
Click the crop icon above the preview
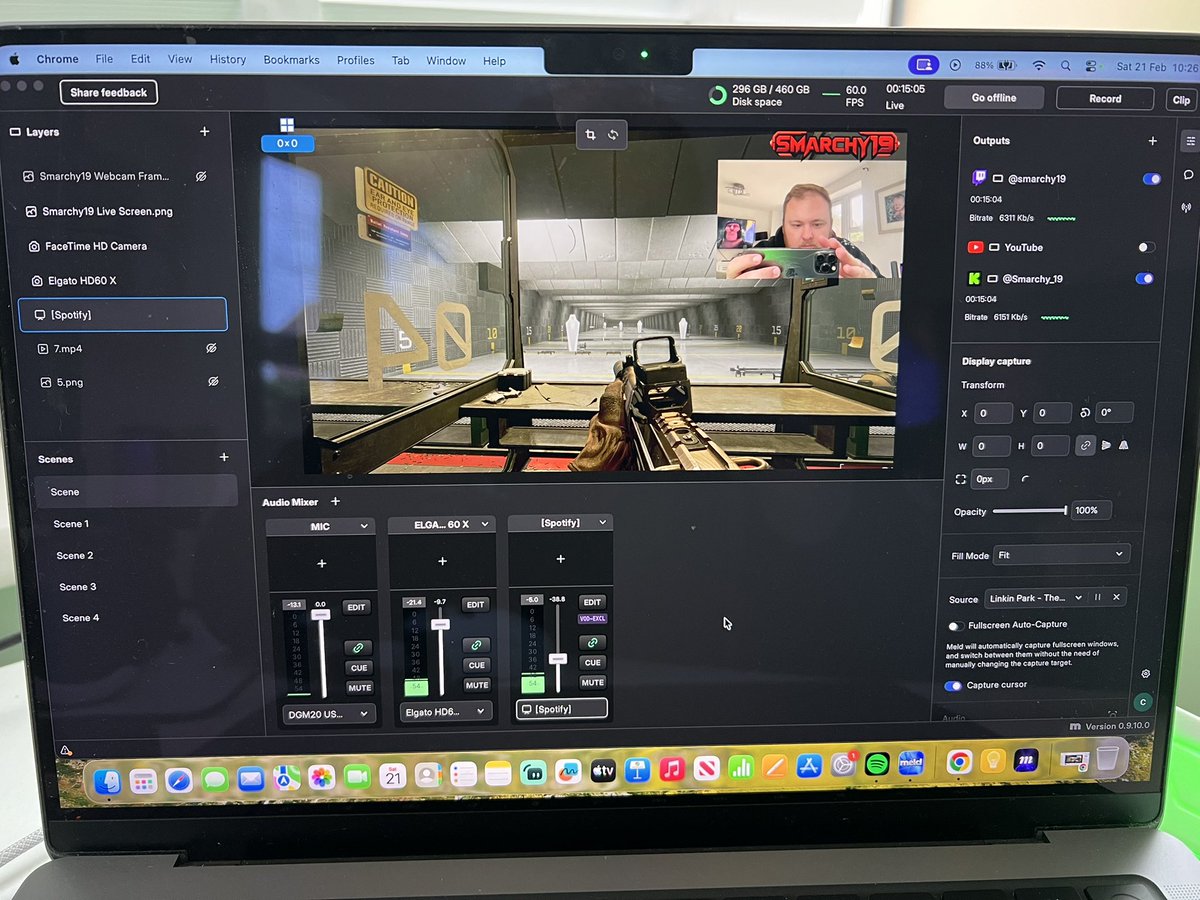click(590, 133)
